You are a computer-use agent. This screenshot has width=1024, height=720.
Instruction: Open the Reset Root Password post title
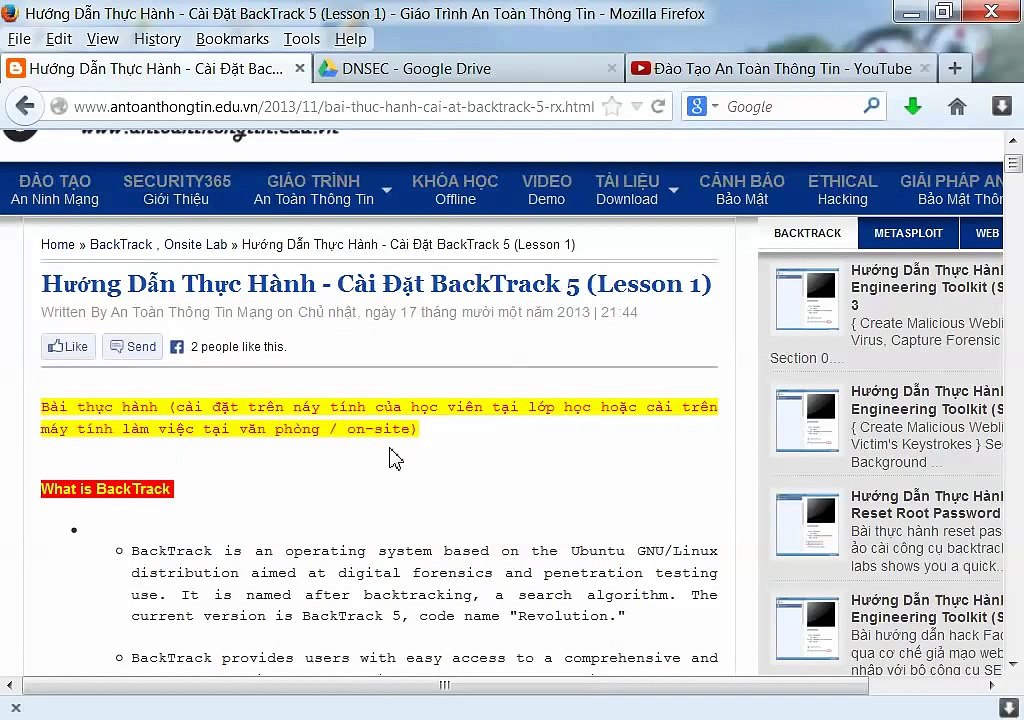927,504
